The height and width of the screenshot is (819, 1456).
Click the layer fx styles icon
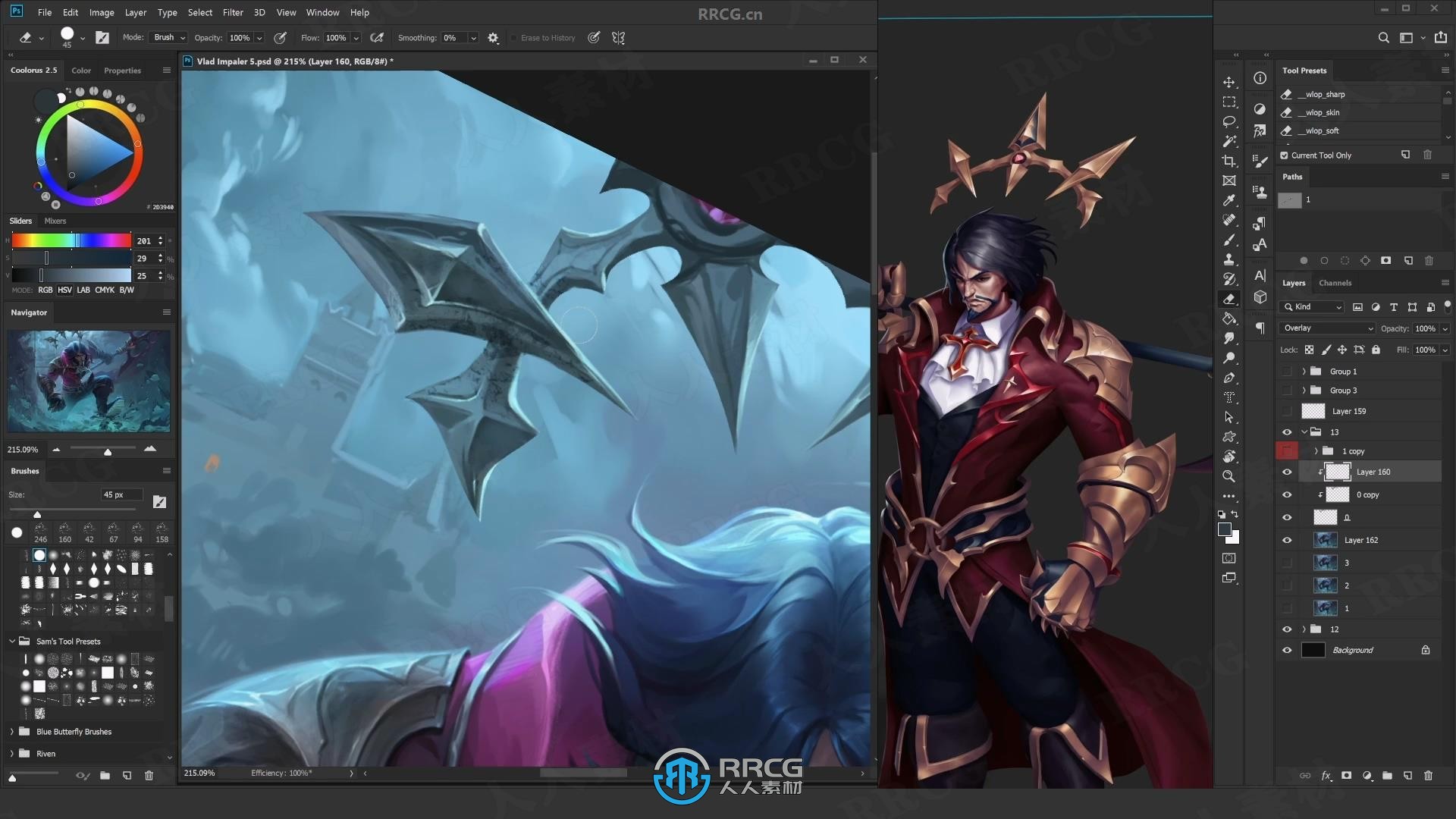(x=1326, y=775)
